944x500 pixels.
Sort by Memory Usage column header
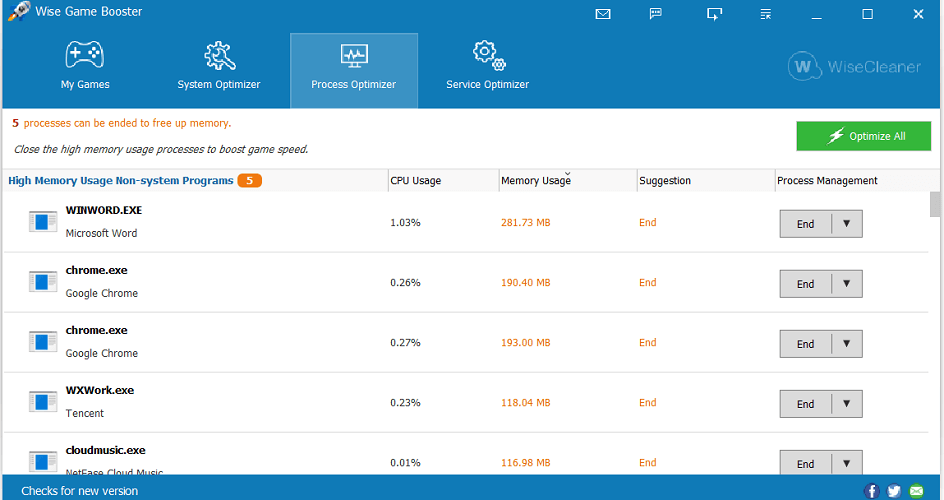(x=568, y=181)
